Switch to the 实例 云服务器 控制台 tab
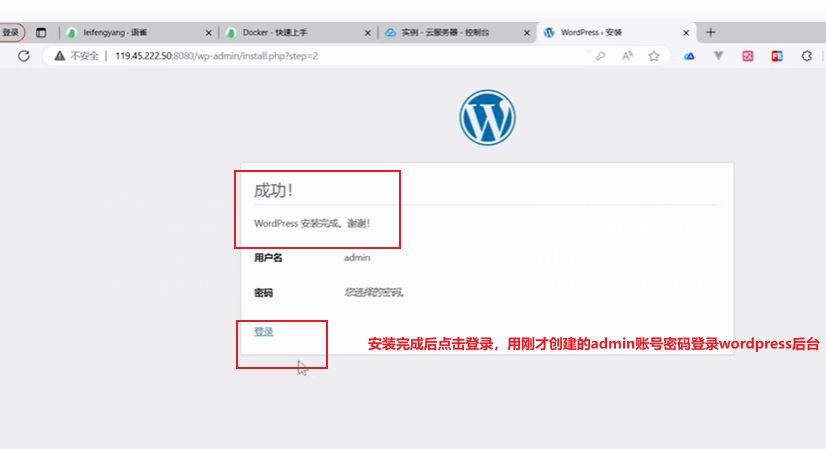826x449 pixels. (456, 33)
